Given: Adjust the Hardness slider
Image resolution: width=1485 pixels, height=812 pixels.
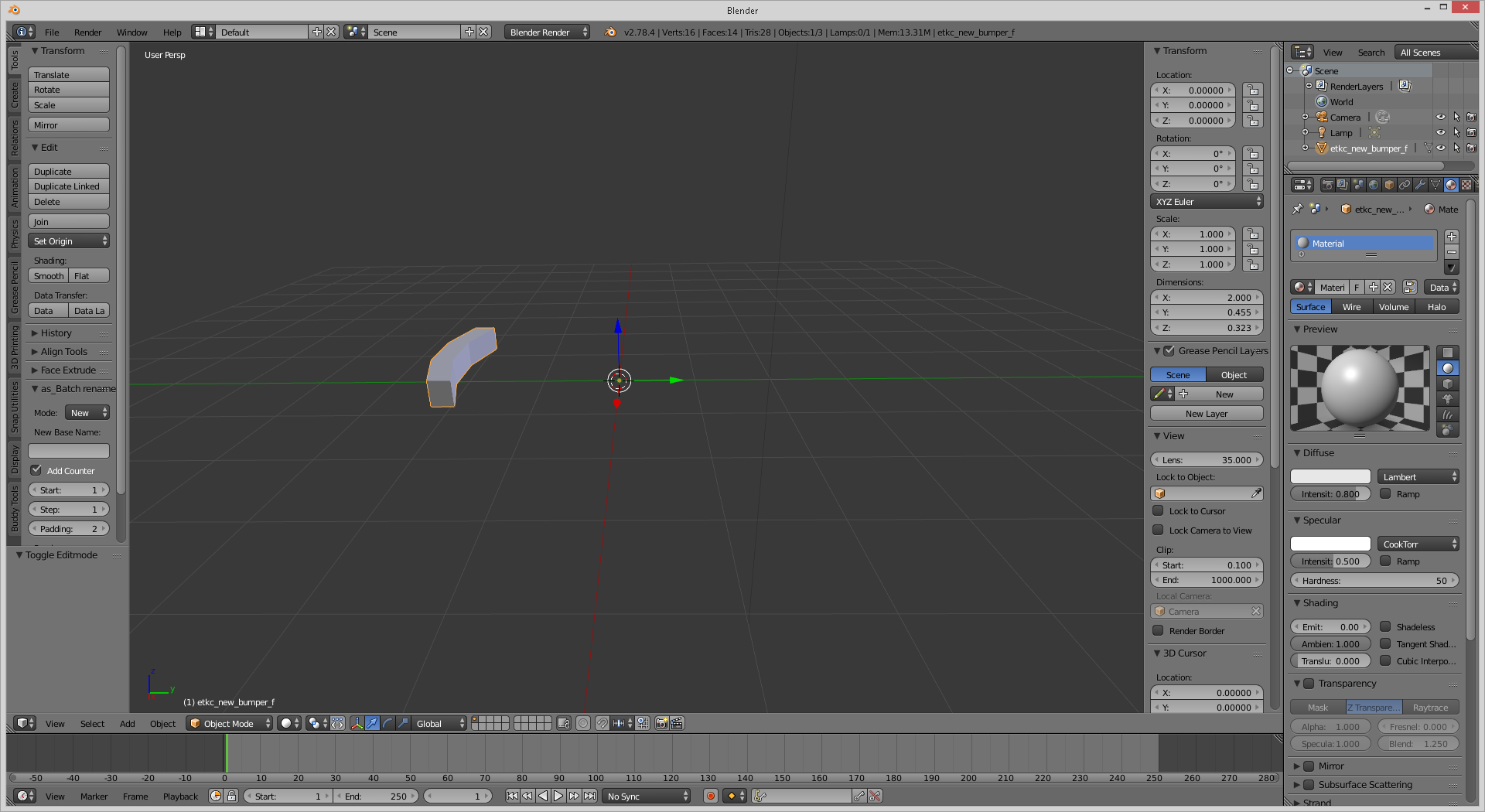Looking at the screenshot, I should click(x=1374, y=580).
